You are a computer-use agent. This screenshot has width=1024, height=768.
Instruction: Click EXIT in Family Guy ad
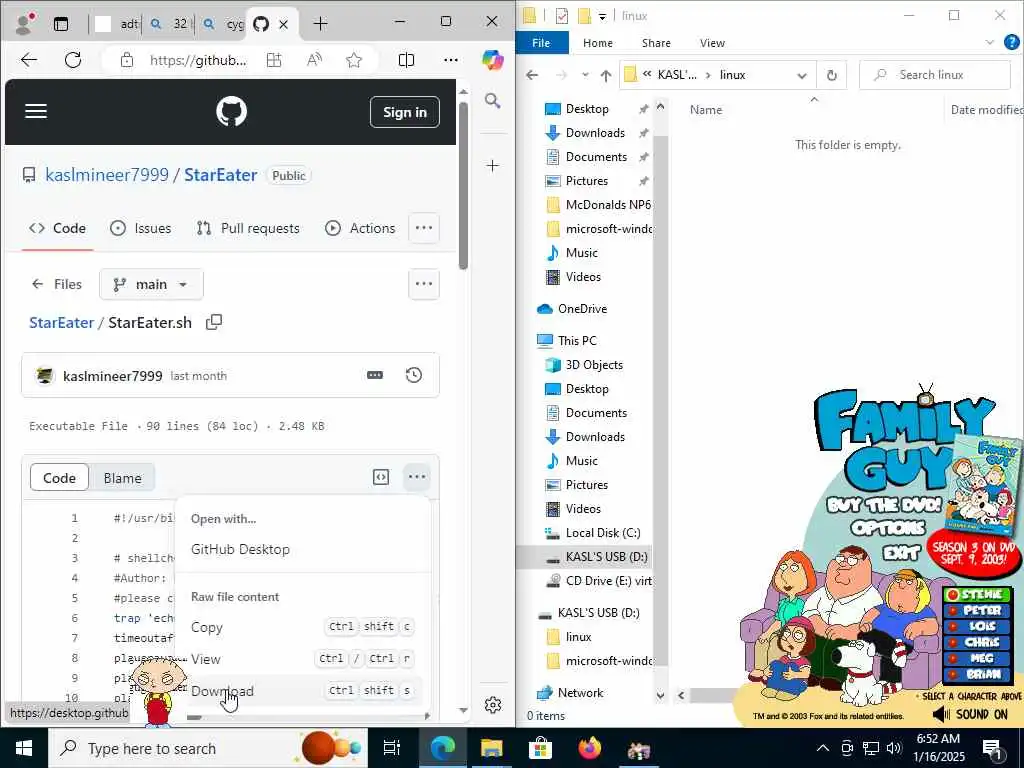click(x=901, y=553)
